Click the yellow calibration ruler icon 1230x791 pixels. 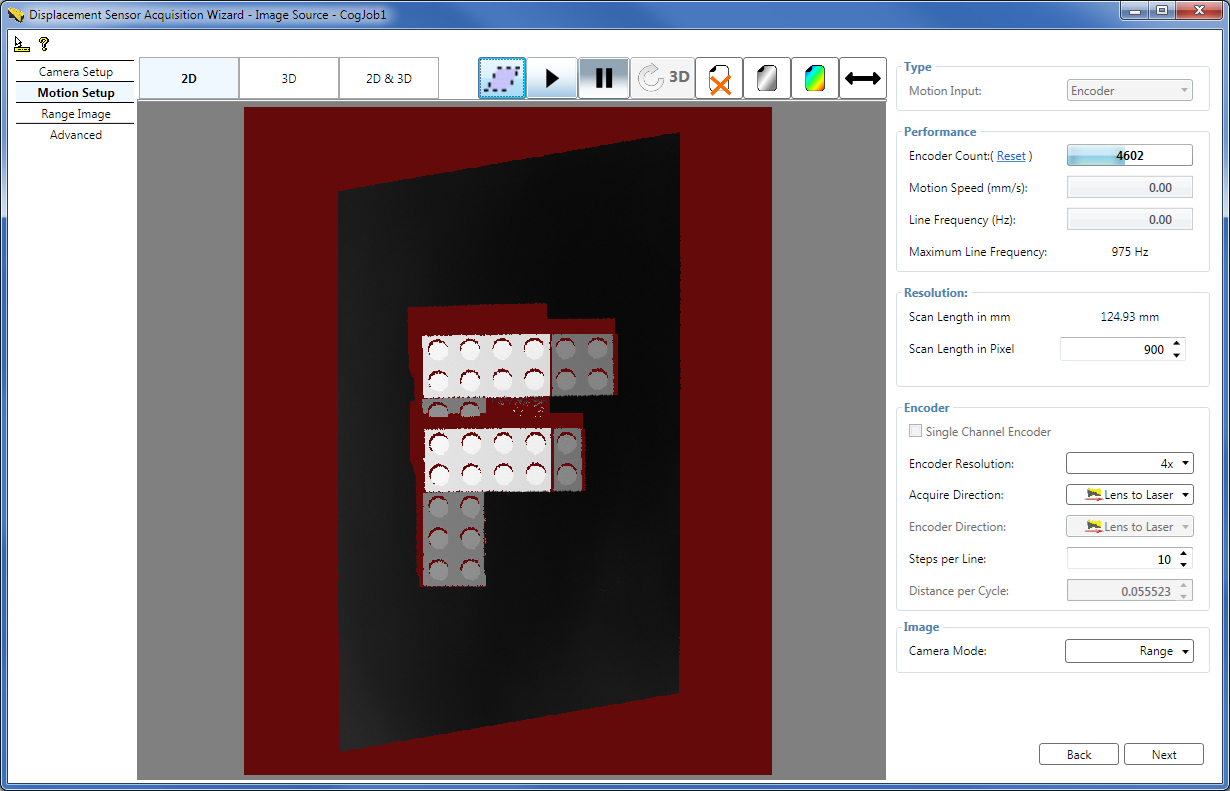click(x=20, y=44)
